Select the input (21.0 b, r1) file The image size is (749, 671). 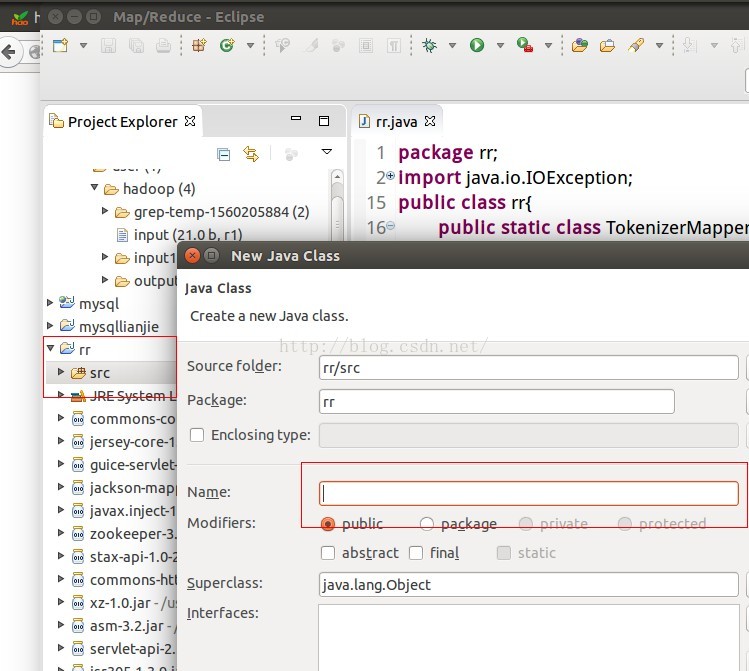coord(180,235)
